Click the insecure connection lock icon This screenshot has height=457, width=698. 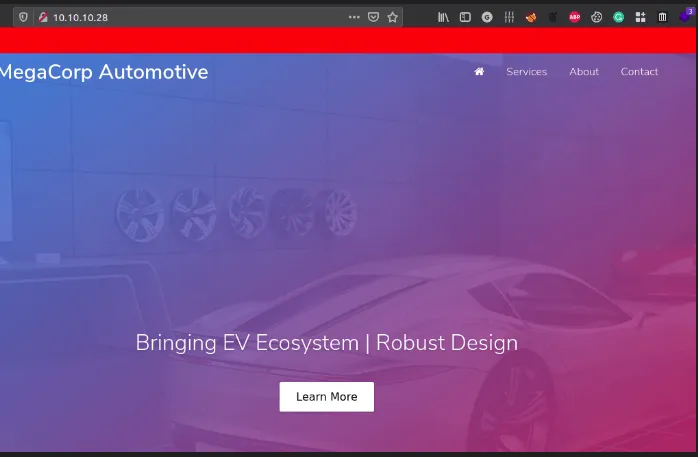pos(43,17)
